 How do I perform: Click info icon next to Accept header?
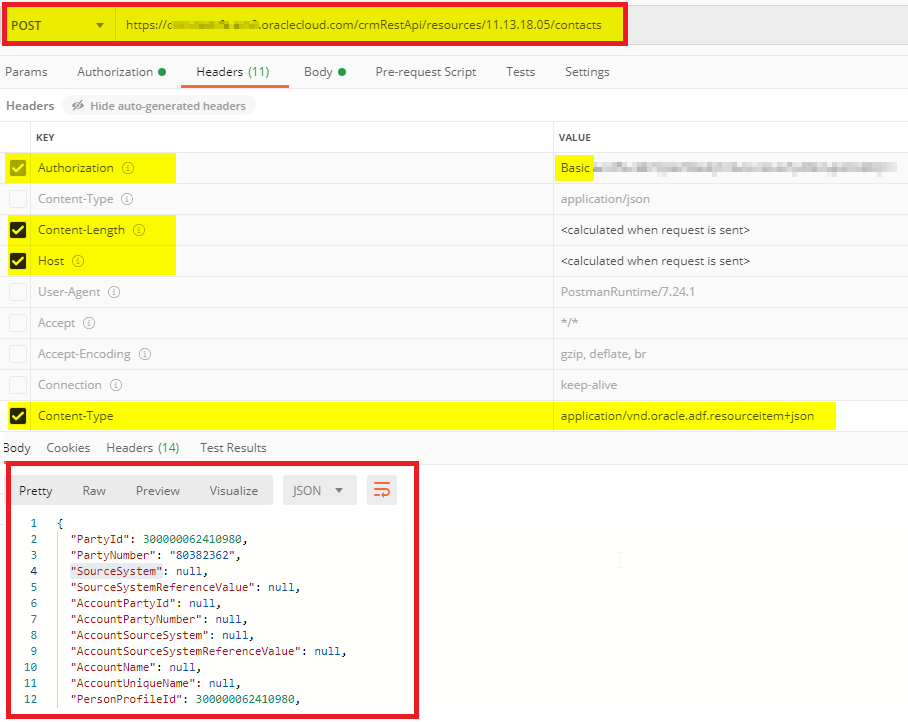(89, 323)
